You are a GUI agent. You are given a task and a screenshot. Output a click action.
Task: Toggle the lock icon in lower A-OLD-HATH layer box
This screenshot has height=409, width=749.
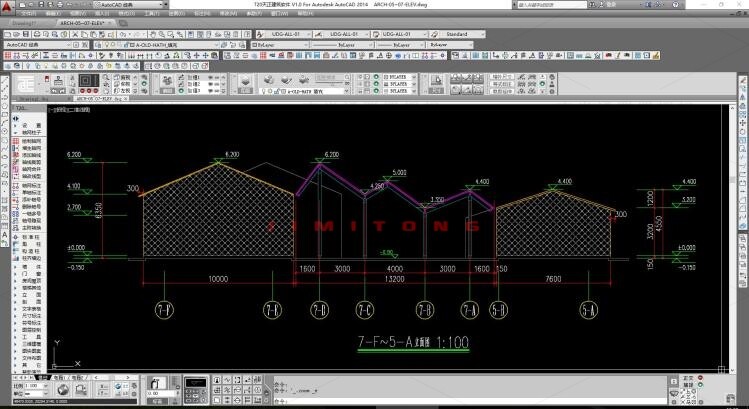[276, 91]
